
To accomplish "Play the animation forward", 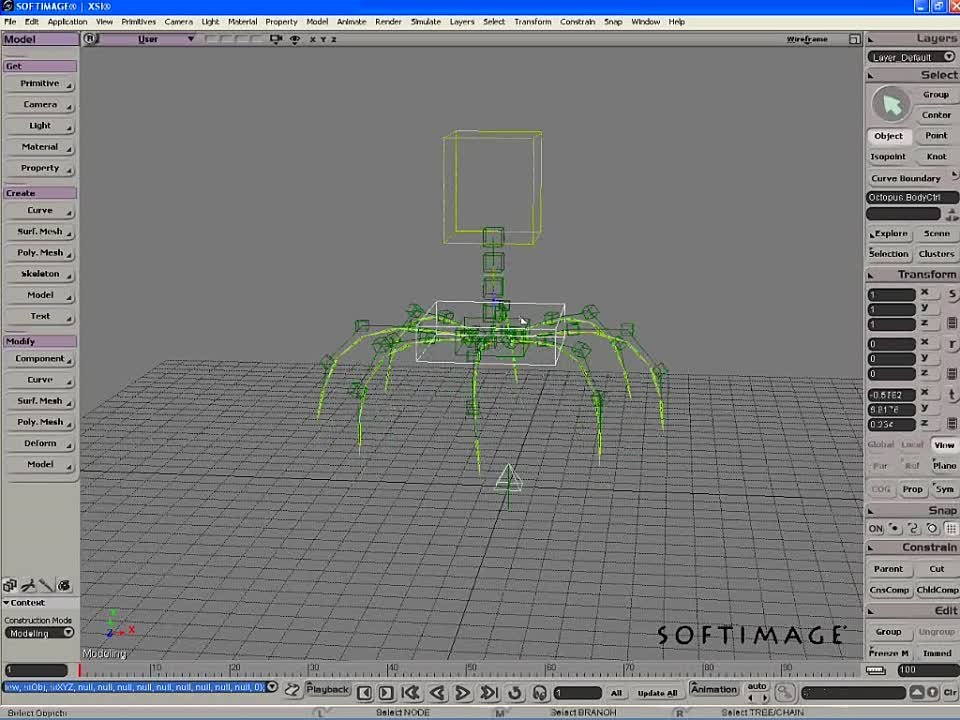I will point(463,692).
